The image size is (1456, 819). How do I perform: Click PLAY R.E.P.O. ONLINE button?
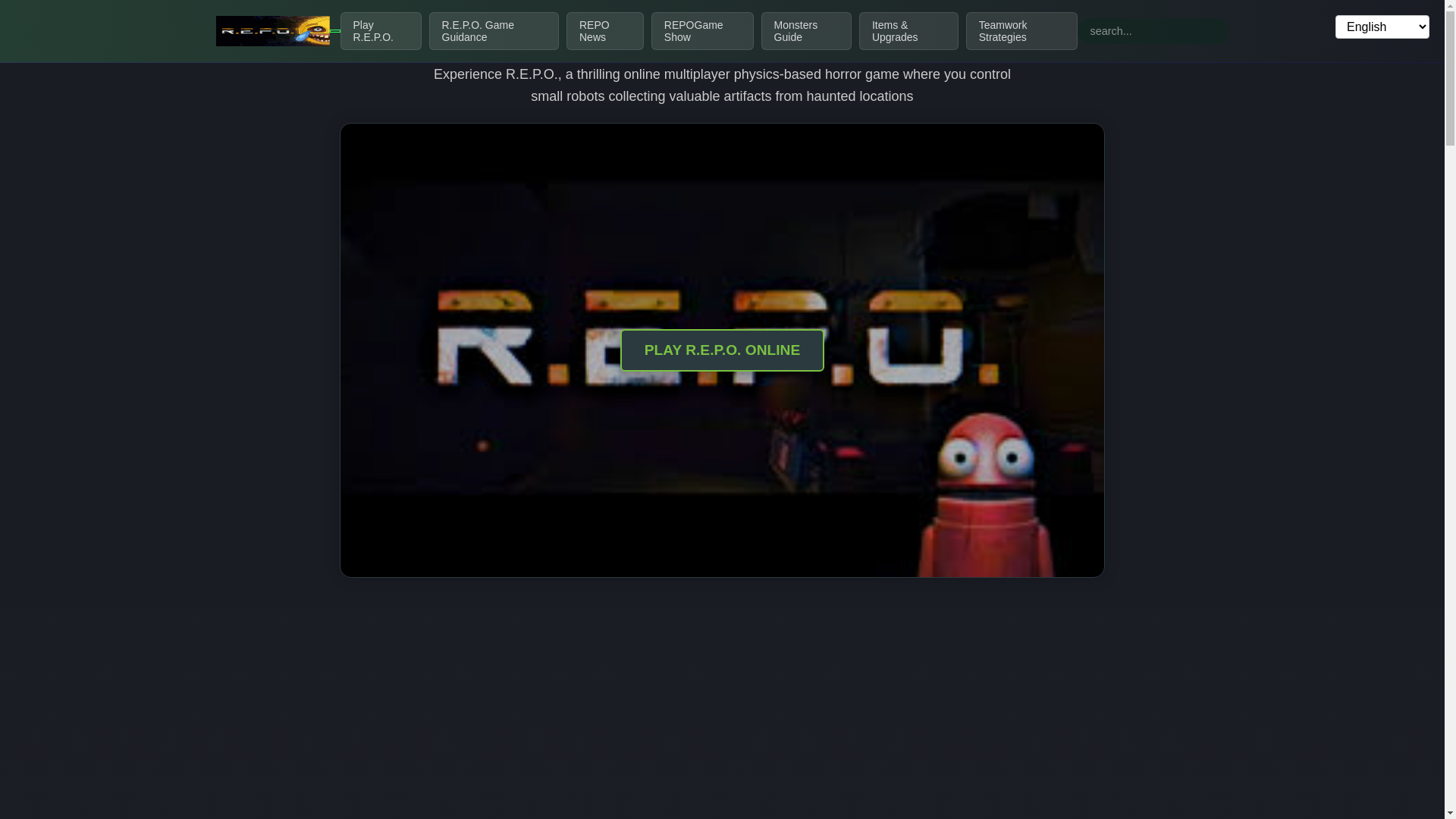pos(722,350)
